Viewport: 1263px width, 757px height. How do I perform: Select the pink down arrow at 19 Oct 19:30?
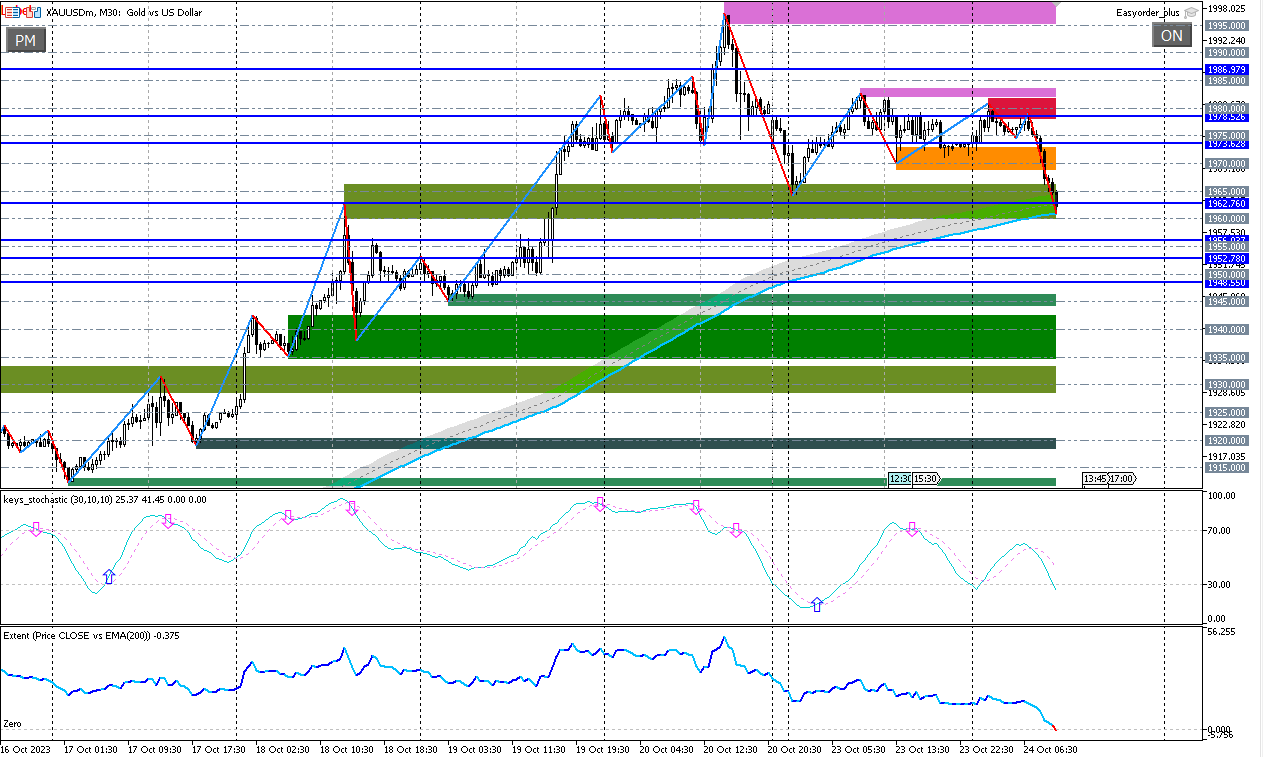[x=599, y=505]
